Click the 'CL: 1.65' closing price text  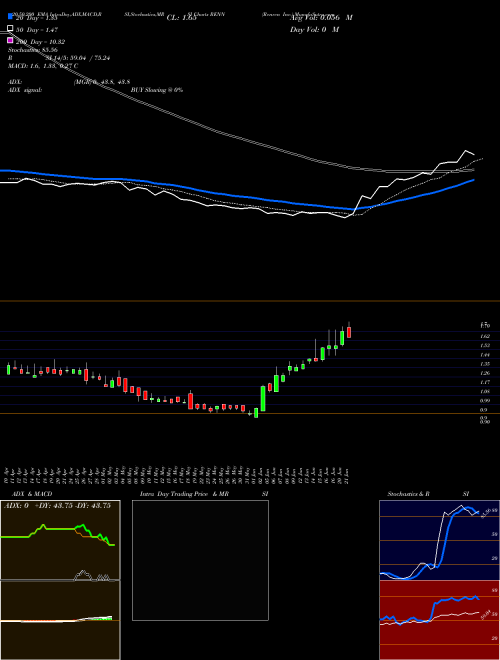(x=182, y=18)
